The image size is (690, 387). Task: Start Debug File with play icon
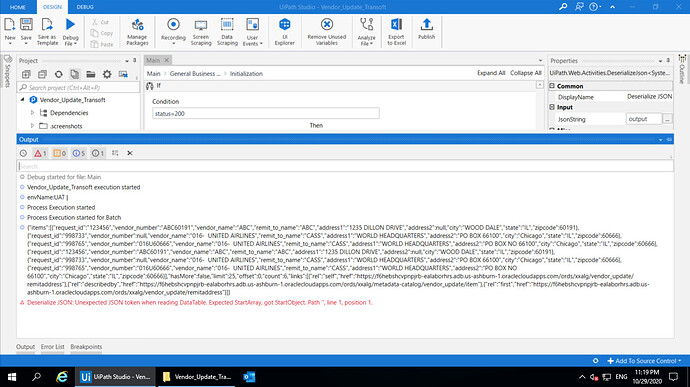70,31
